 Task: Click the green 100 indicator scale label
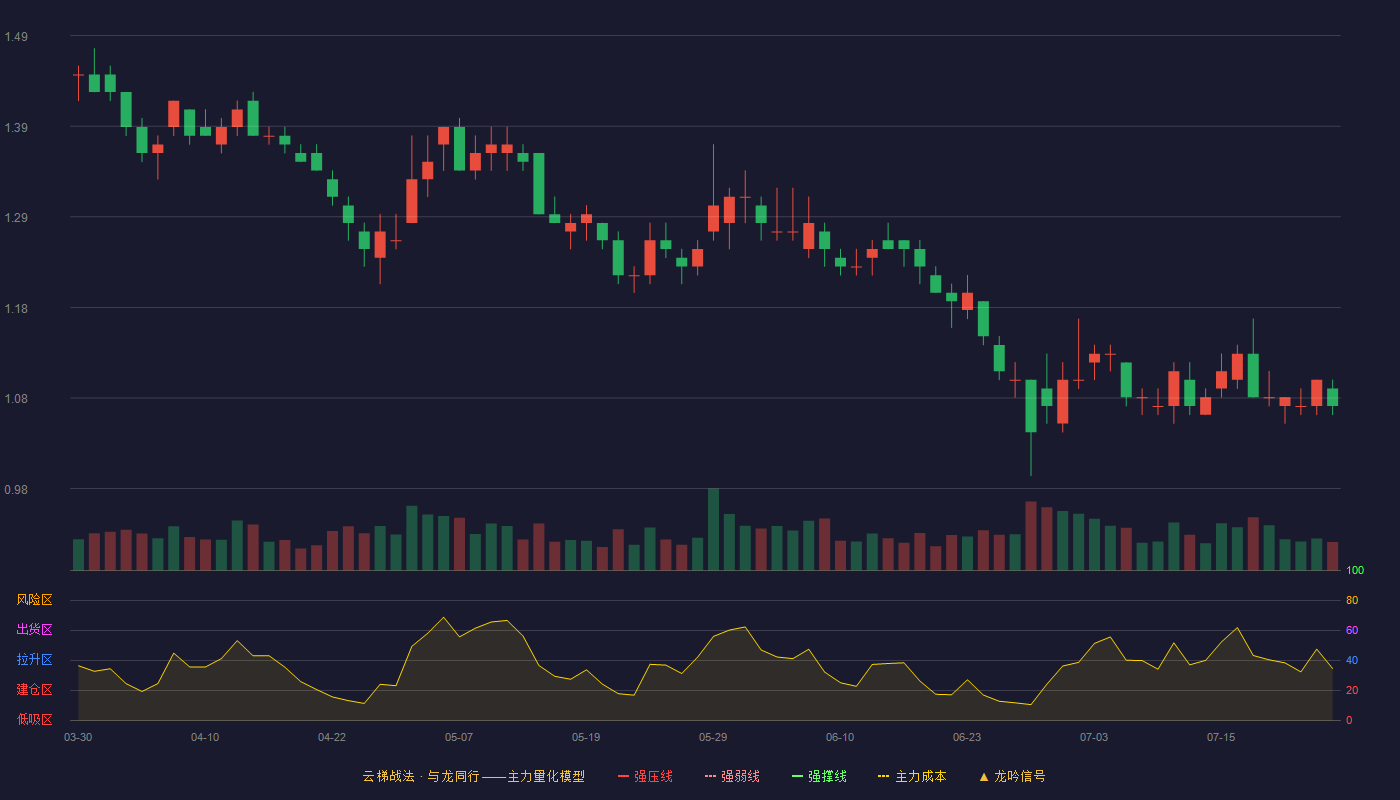1355,571
